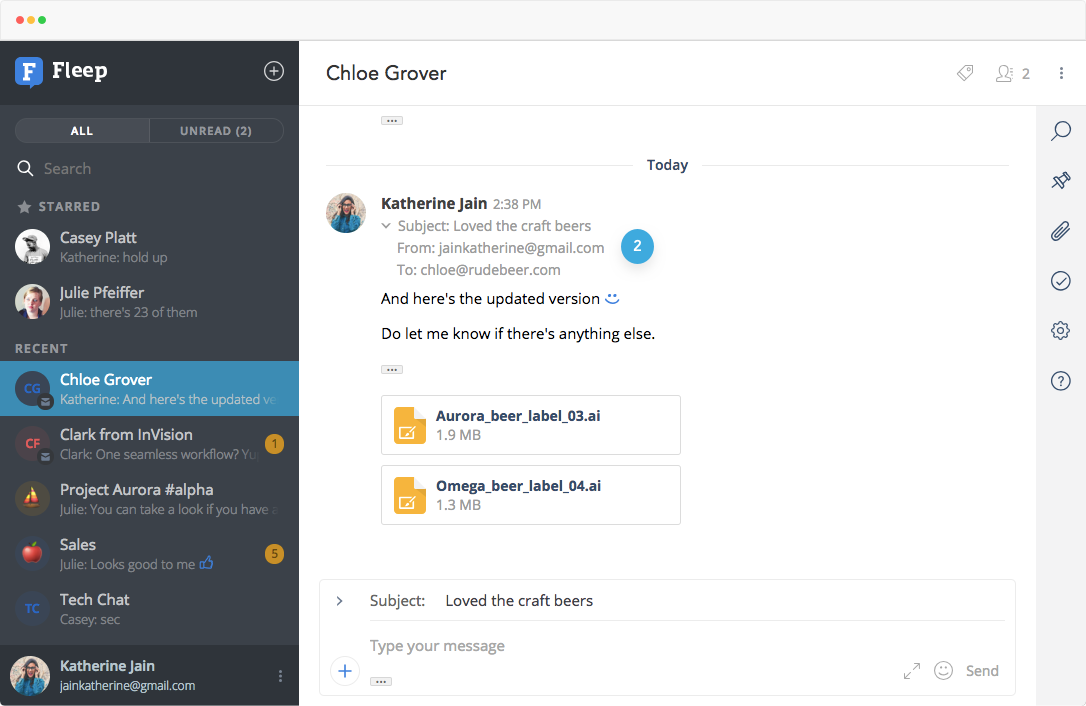Viewport: 1086px width, 706px height.
Task: Expand the message composer to fullscreen
Action: click(x=911, y=671)
